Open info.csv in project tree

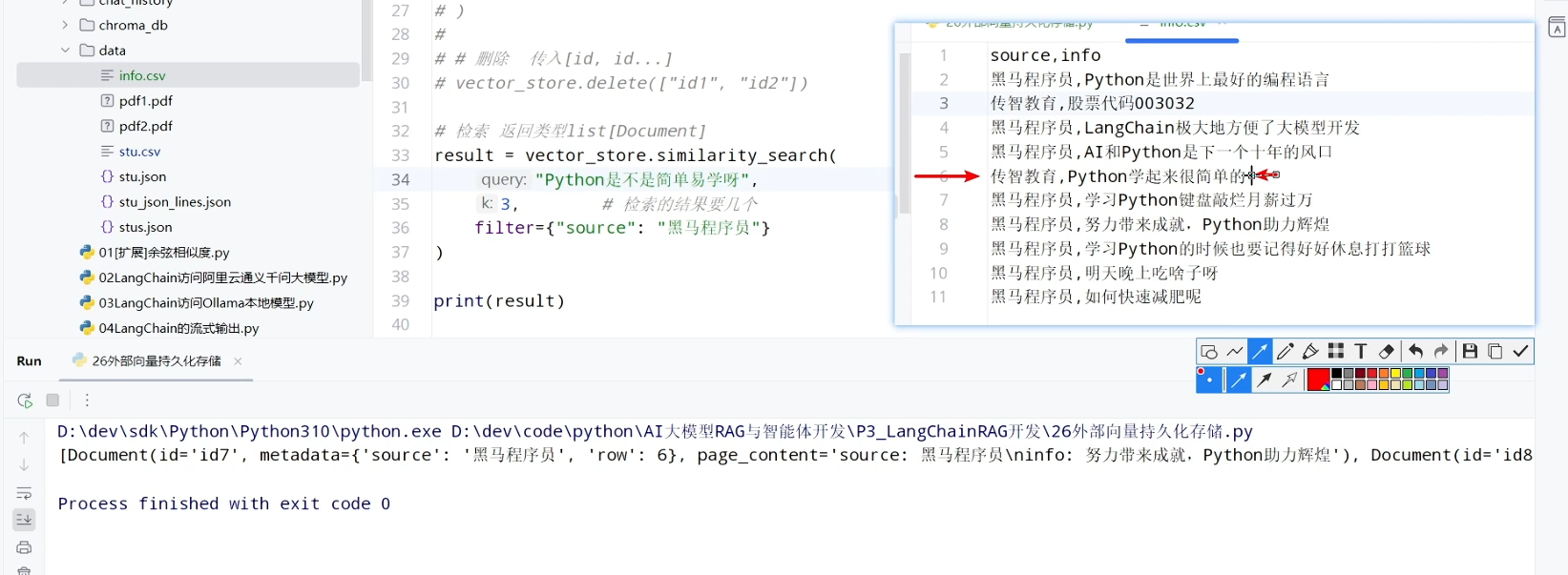pos(141,75)
